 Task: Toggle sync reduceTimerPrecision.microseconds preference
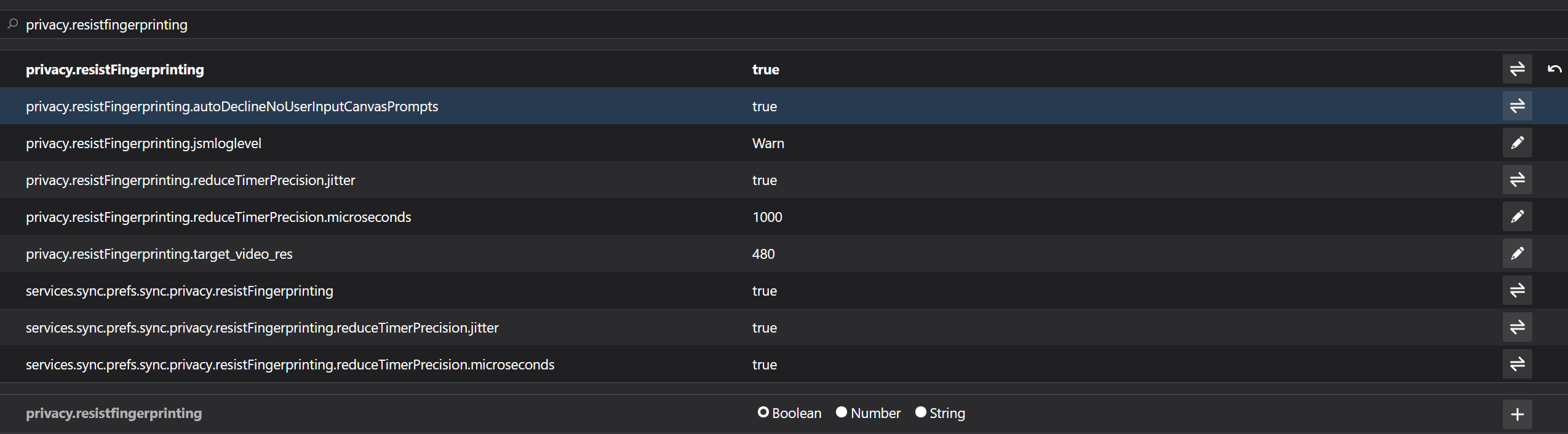click(1517, 364)
